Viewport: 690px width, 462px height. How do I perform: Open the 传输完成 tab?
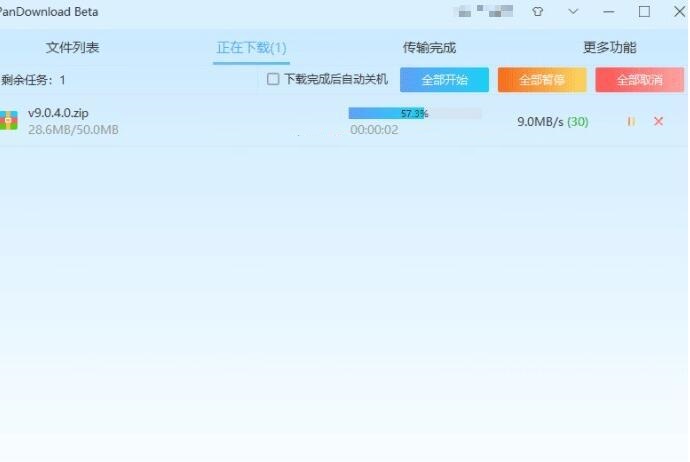point(429,48)
